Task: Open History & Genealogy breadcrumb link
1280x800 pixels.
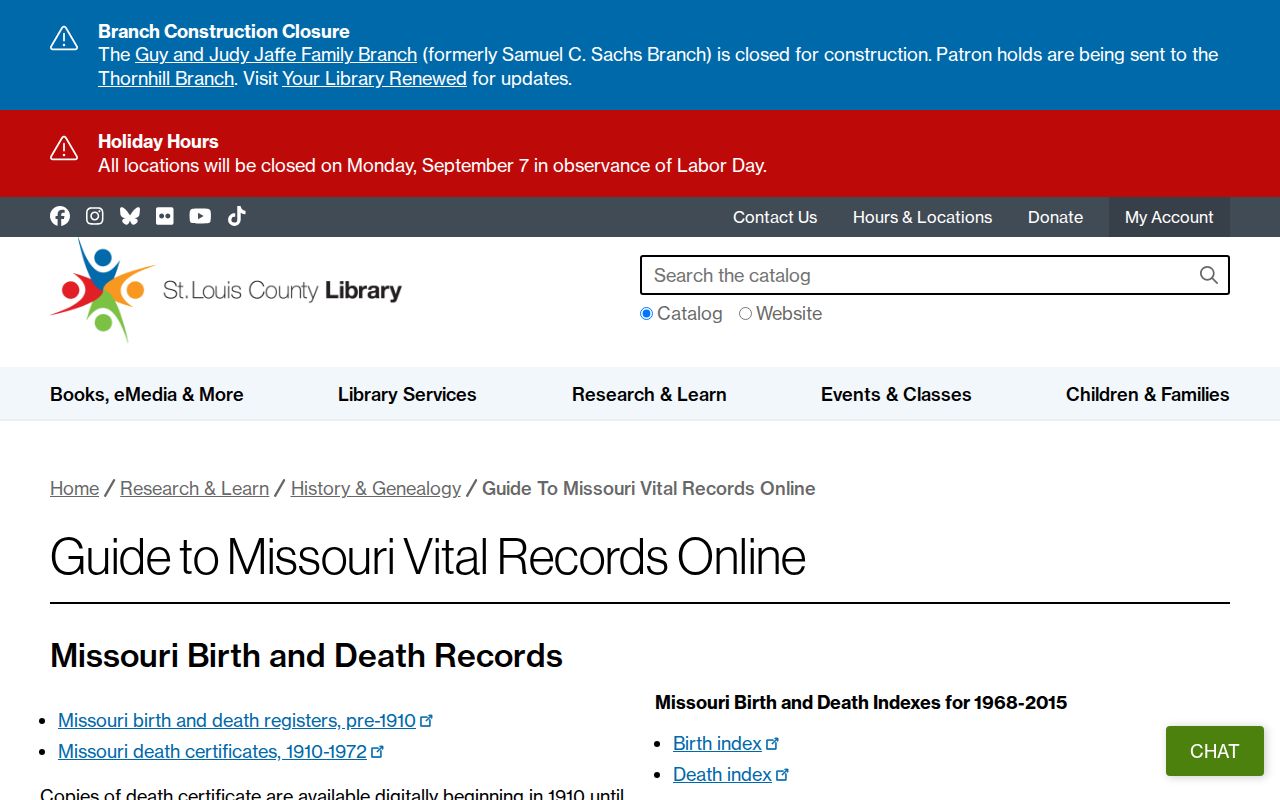Action: point(376,488)
